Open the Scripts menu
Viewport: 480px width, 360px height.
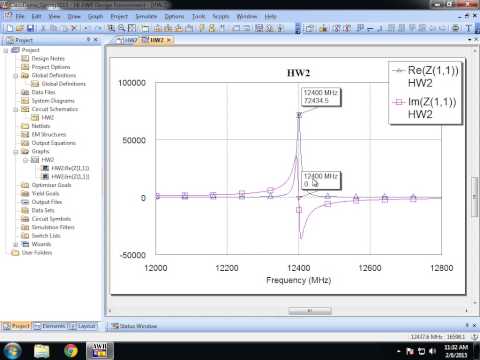[221, 16]
